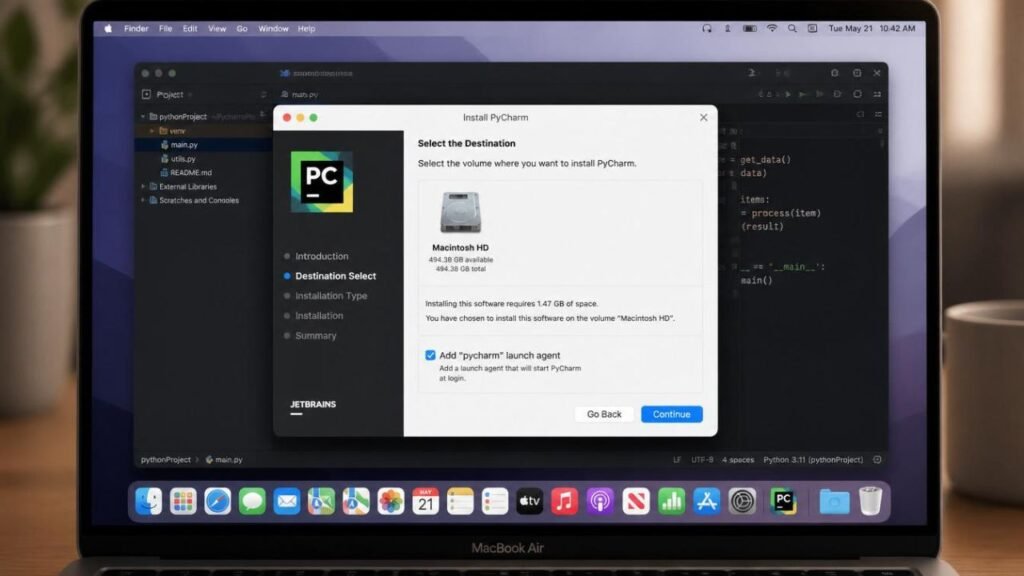Image resolution: width=1024 pixels, height=576 pixels.
Task: Open the Finder menu
Action: pyautogui.click(x=136, y=29)
